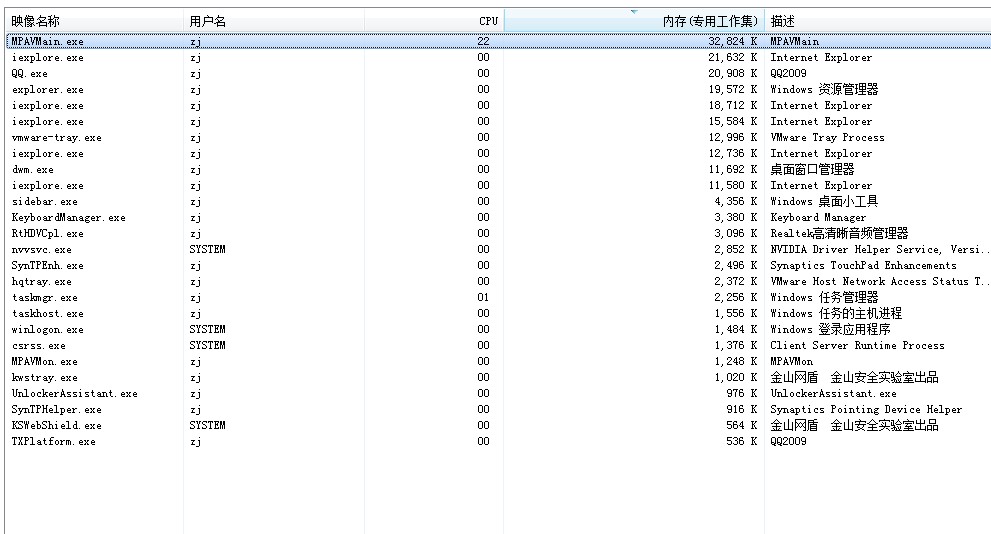Image resolution: width=991 pixels, height=534 pixels.
Task: Click the sort arrow above the memory column
Action: [633, 12]
